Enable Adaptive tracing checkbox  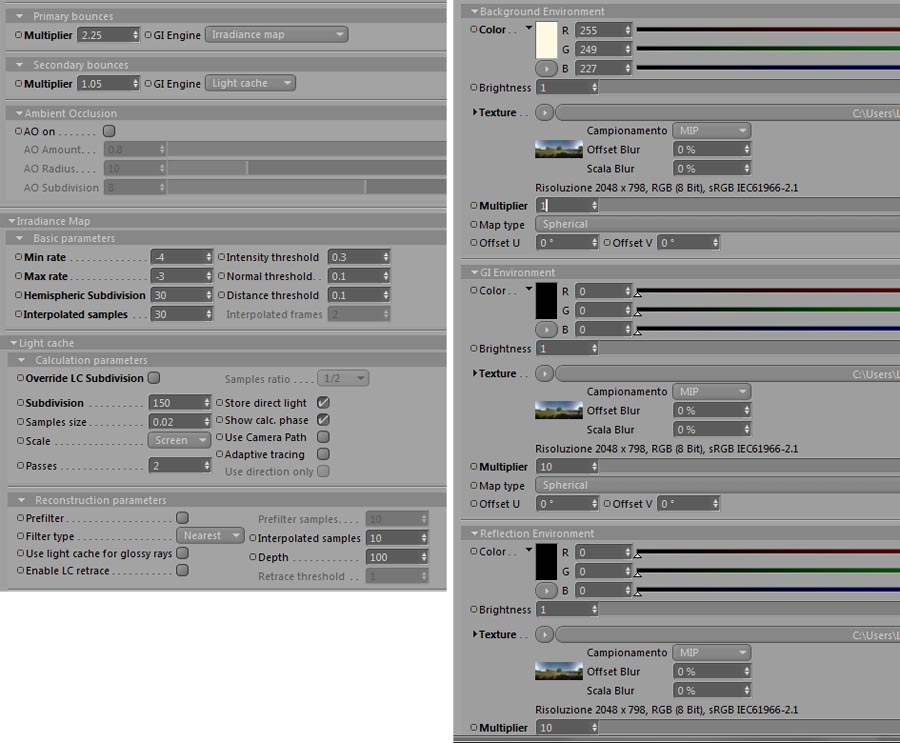pos(323,454)
